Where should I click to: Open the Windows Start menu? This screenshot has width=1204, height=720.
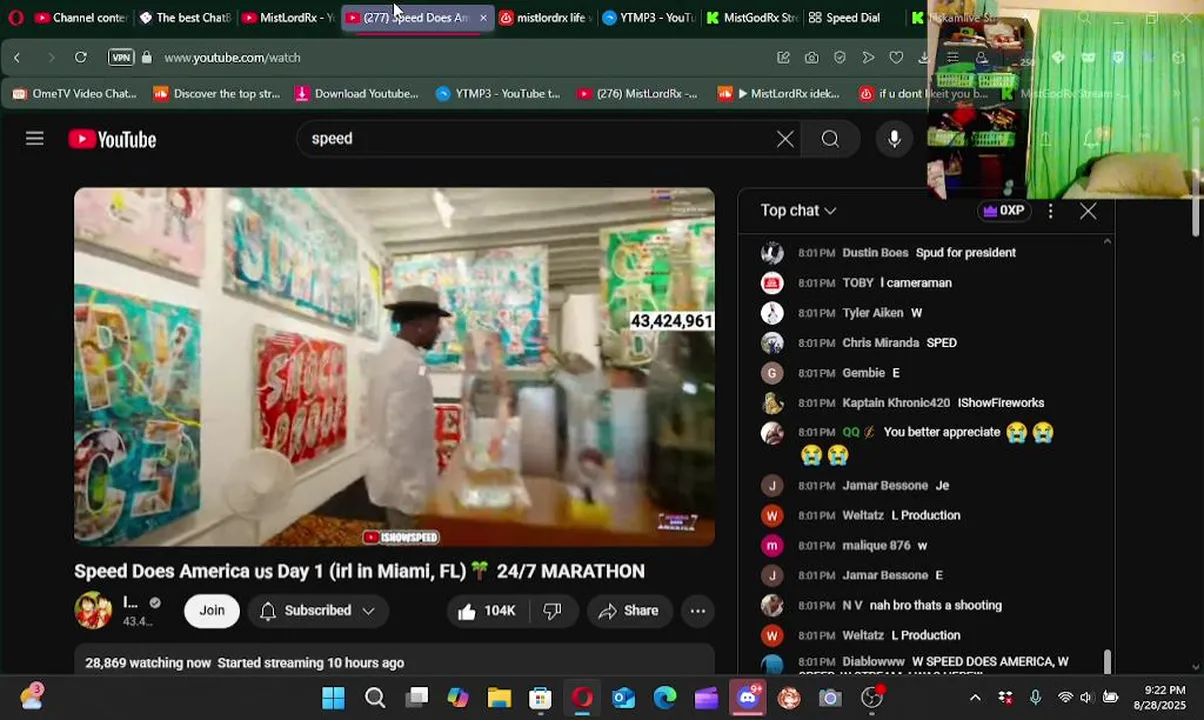coord(333,698)
